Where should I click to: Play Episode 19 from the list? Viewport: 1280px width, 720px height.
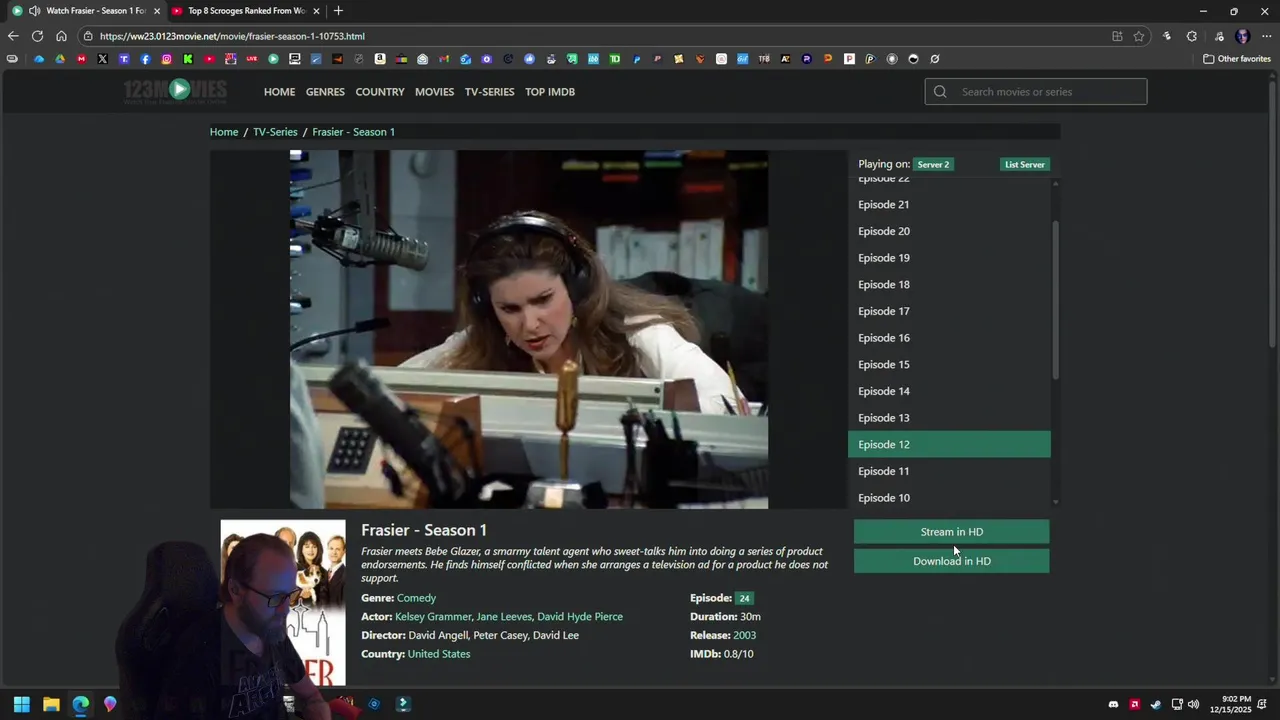[x=949, y=258]
